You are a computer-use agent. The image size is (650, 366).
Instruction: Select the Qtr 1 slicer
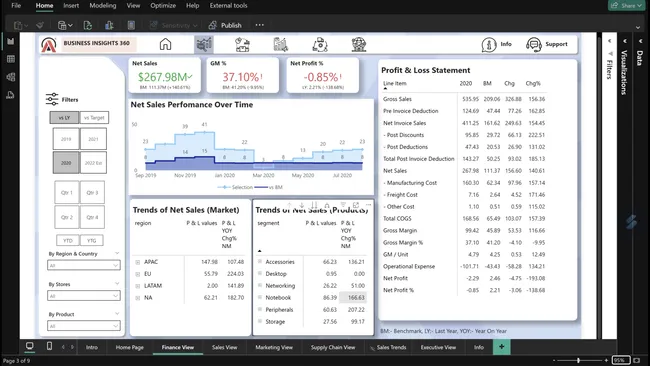click(x=67, y=192)
